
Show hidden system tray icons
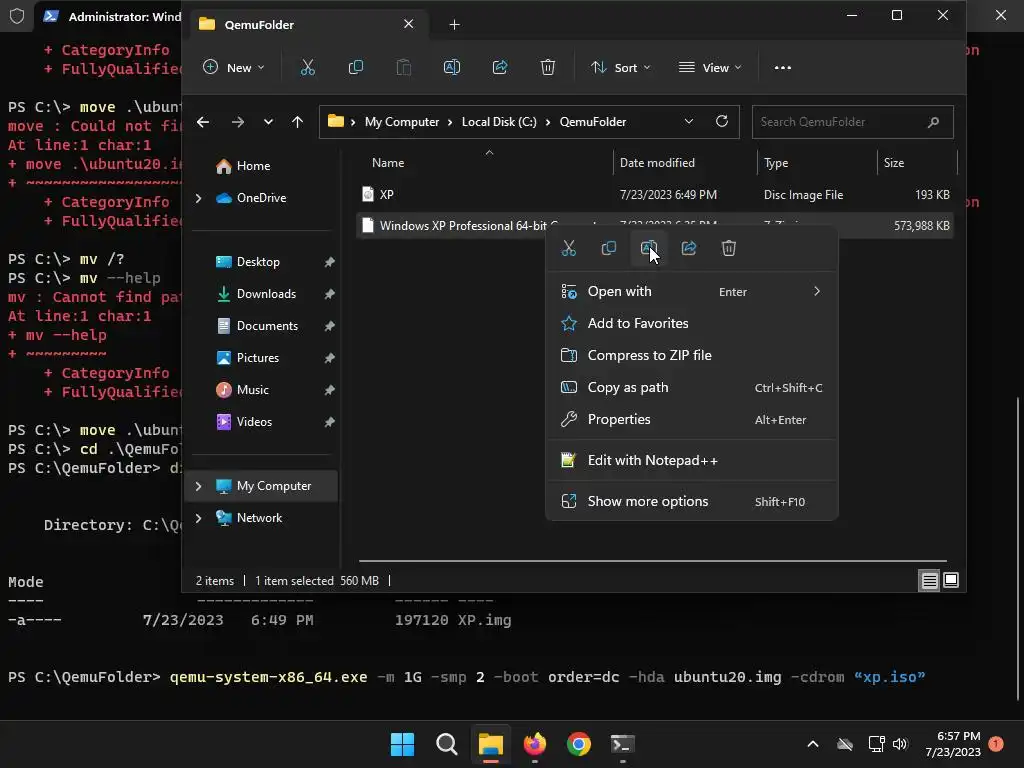pyautogui.click(x=813, y=744)
